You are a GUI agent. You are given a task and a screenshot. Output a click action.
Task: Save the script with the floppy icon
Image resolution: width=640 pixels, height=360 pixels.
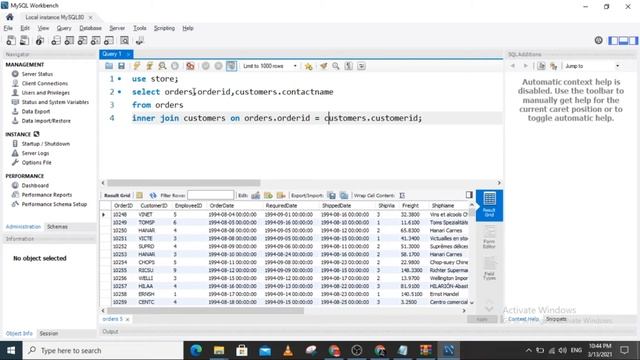pyautogui.click(x=121, y=66)
